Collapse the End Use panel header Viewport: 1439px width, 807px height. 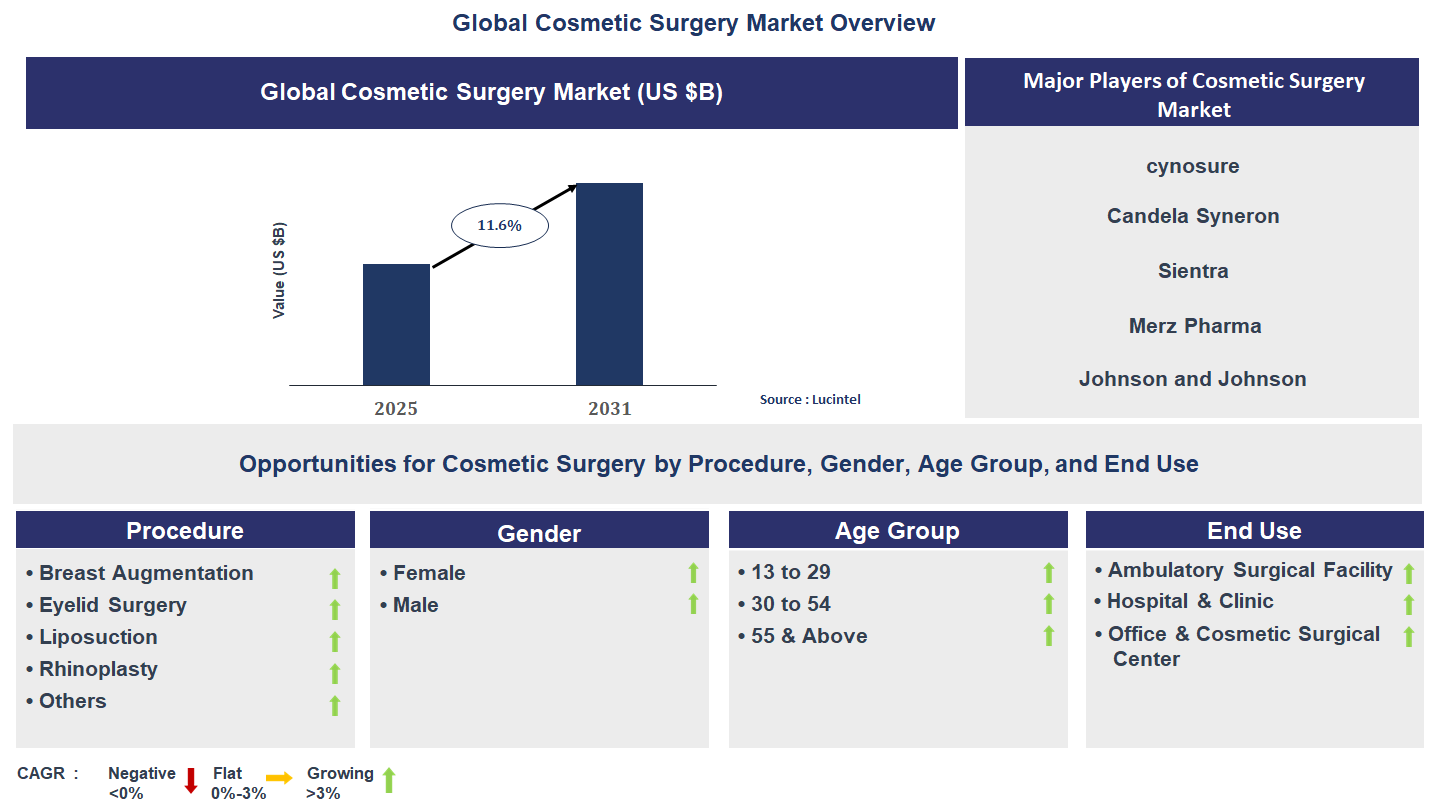1254,529
